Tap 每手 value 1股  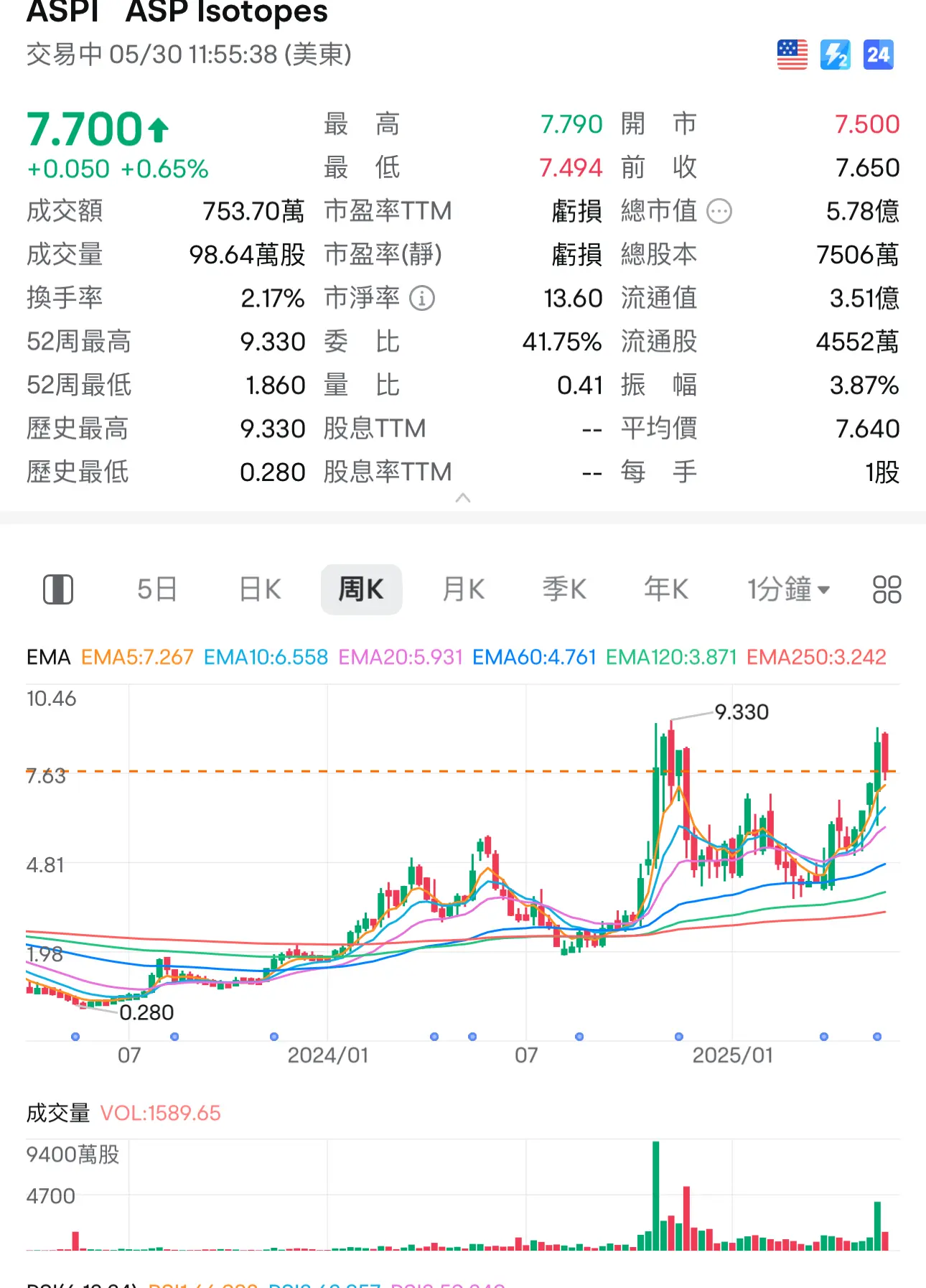point(882,472)
